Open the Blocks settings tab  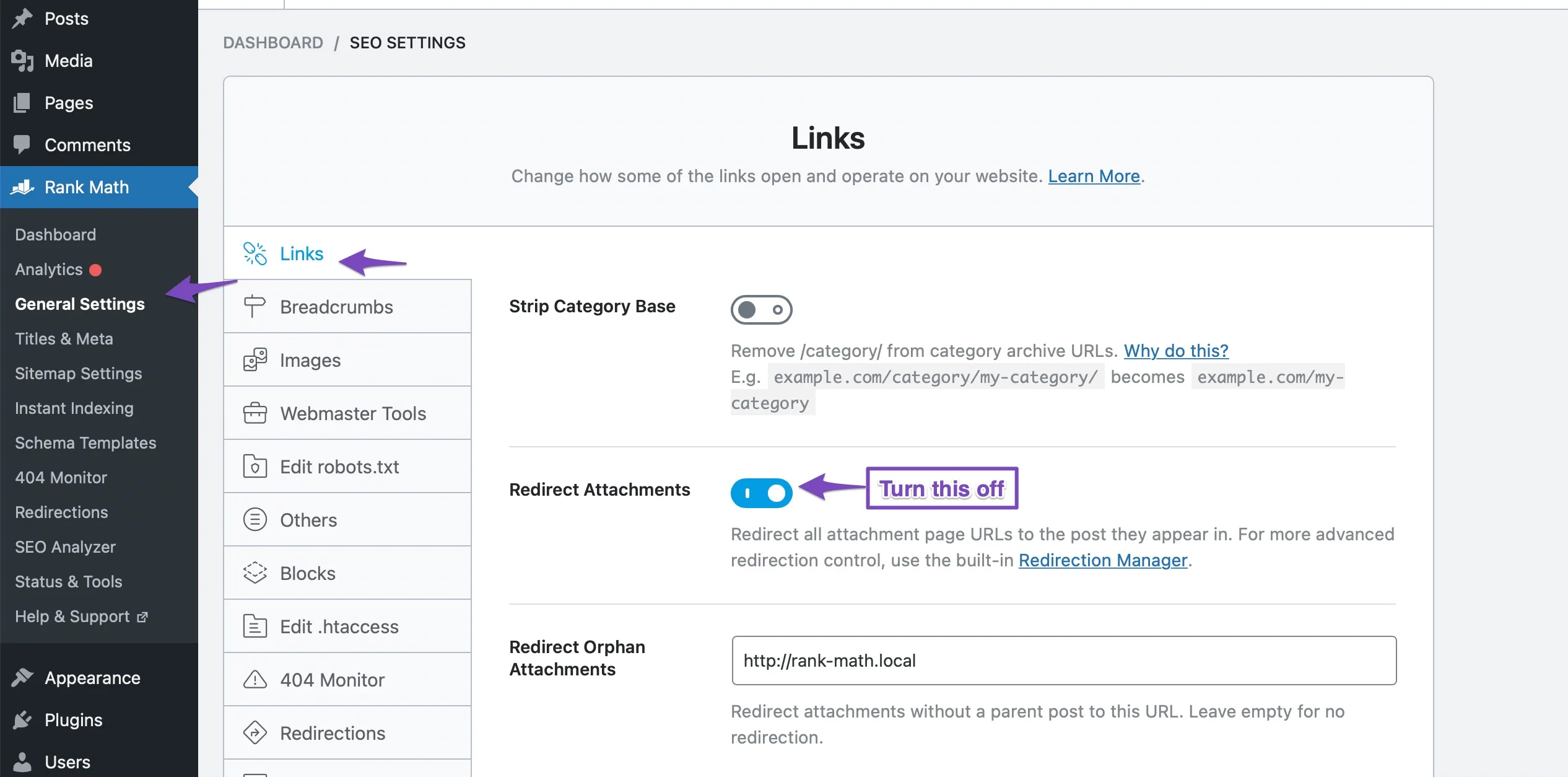click(x=347, y=573)
